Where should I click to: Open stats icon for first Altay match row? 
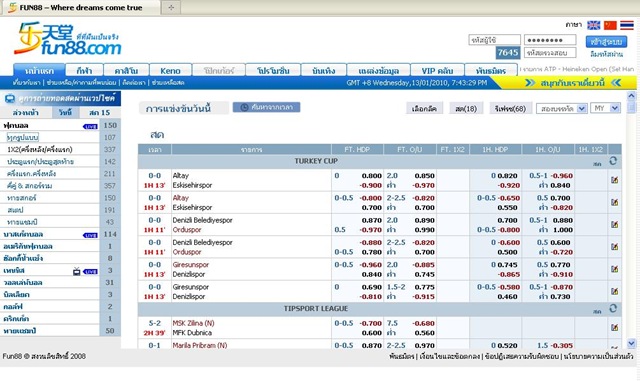(x=614, y=180)
